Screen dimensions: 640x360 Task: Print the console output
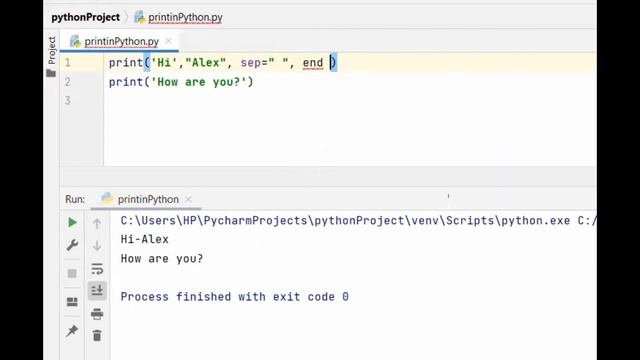click(97, 314)
